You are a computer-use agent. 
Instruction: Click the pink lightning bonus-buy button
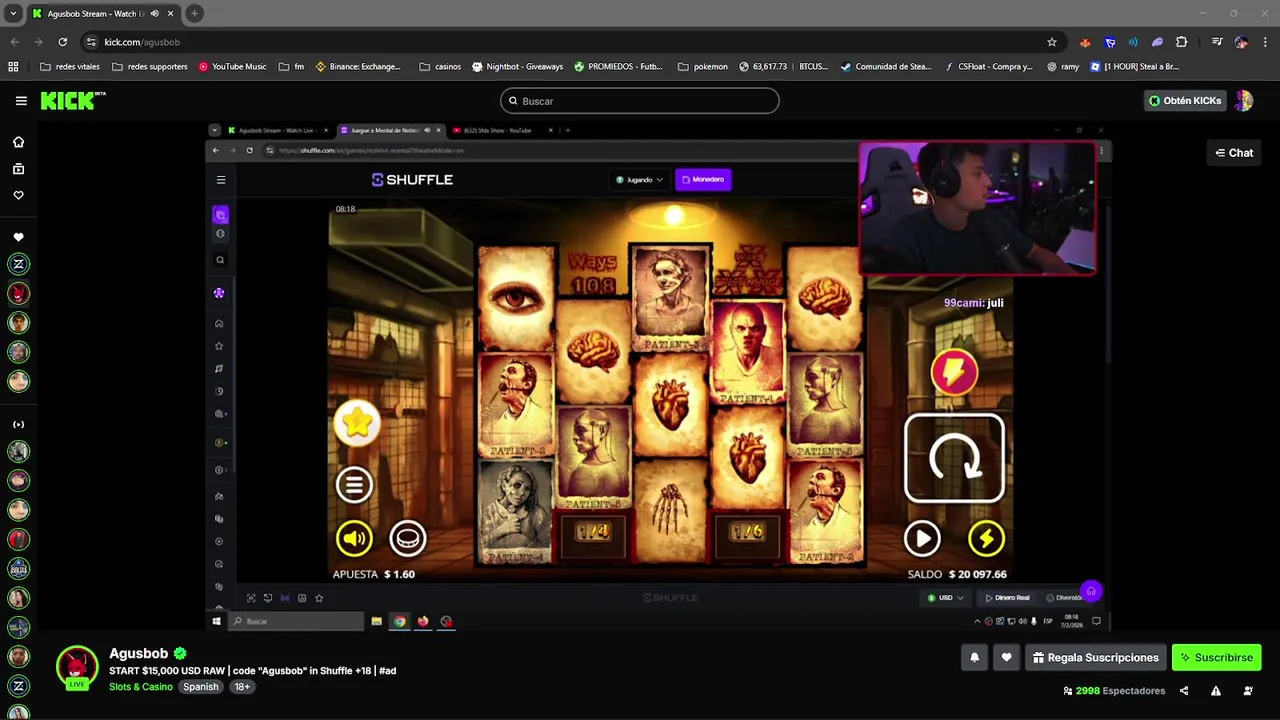(954, 372)
